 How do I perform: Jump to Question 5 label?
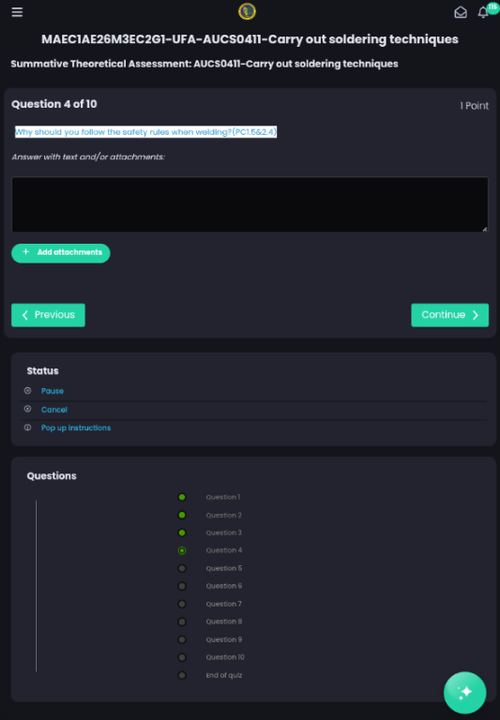coord(224,568)
